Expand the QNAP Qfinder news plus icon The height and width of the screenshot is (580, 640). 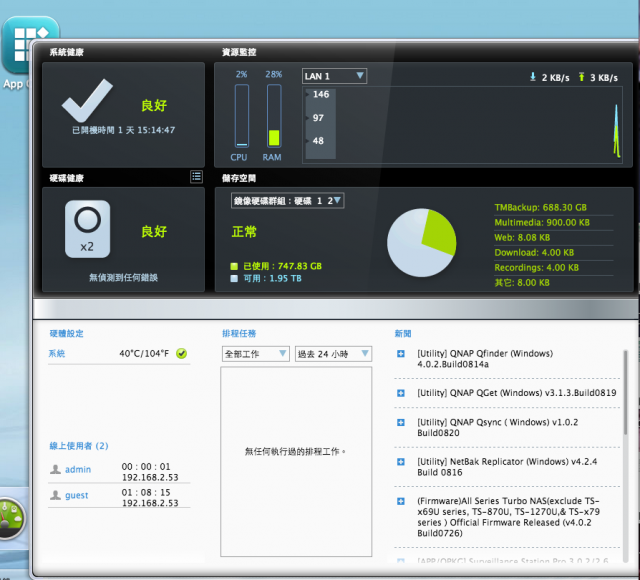pos(401,353)
